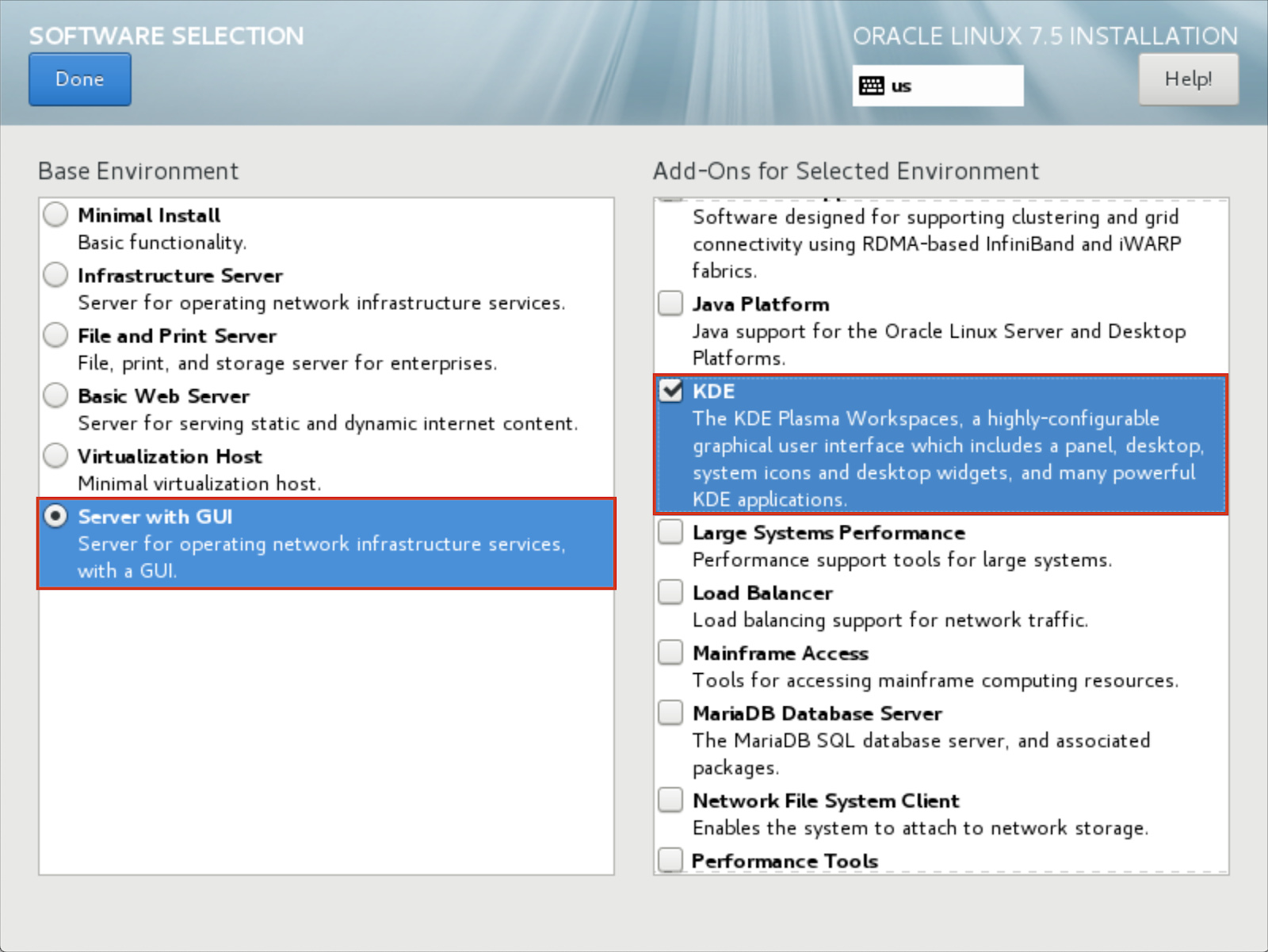Click the 'Infrastructure Server' label
1268x952 pixels.
coord(180,276)
